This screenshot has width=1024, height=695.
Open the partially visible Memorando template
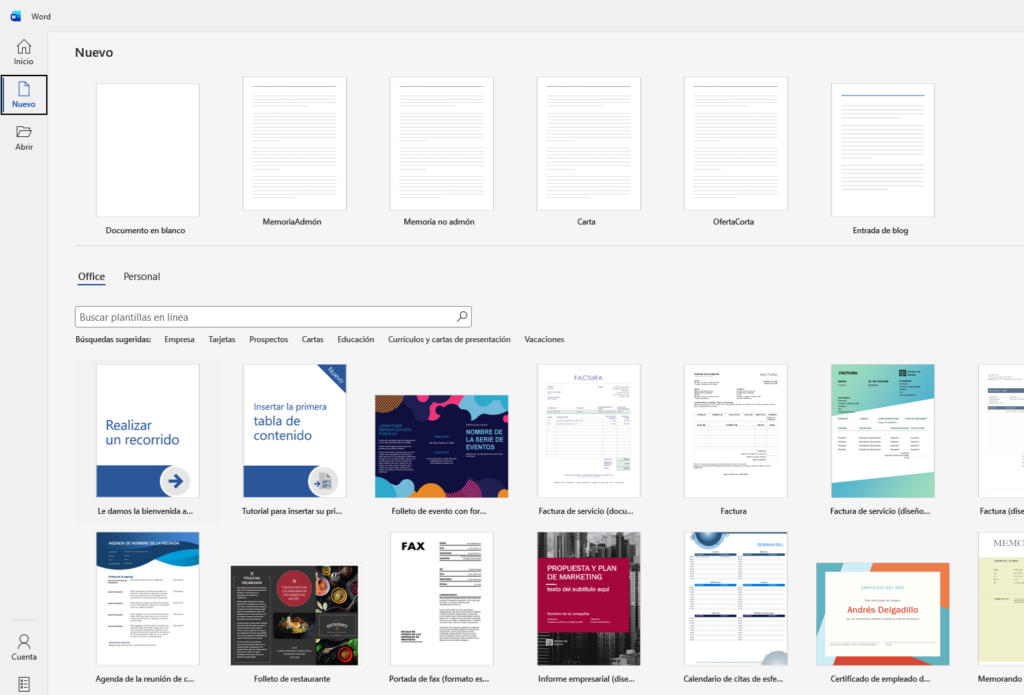[1000, 598]
